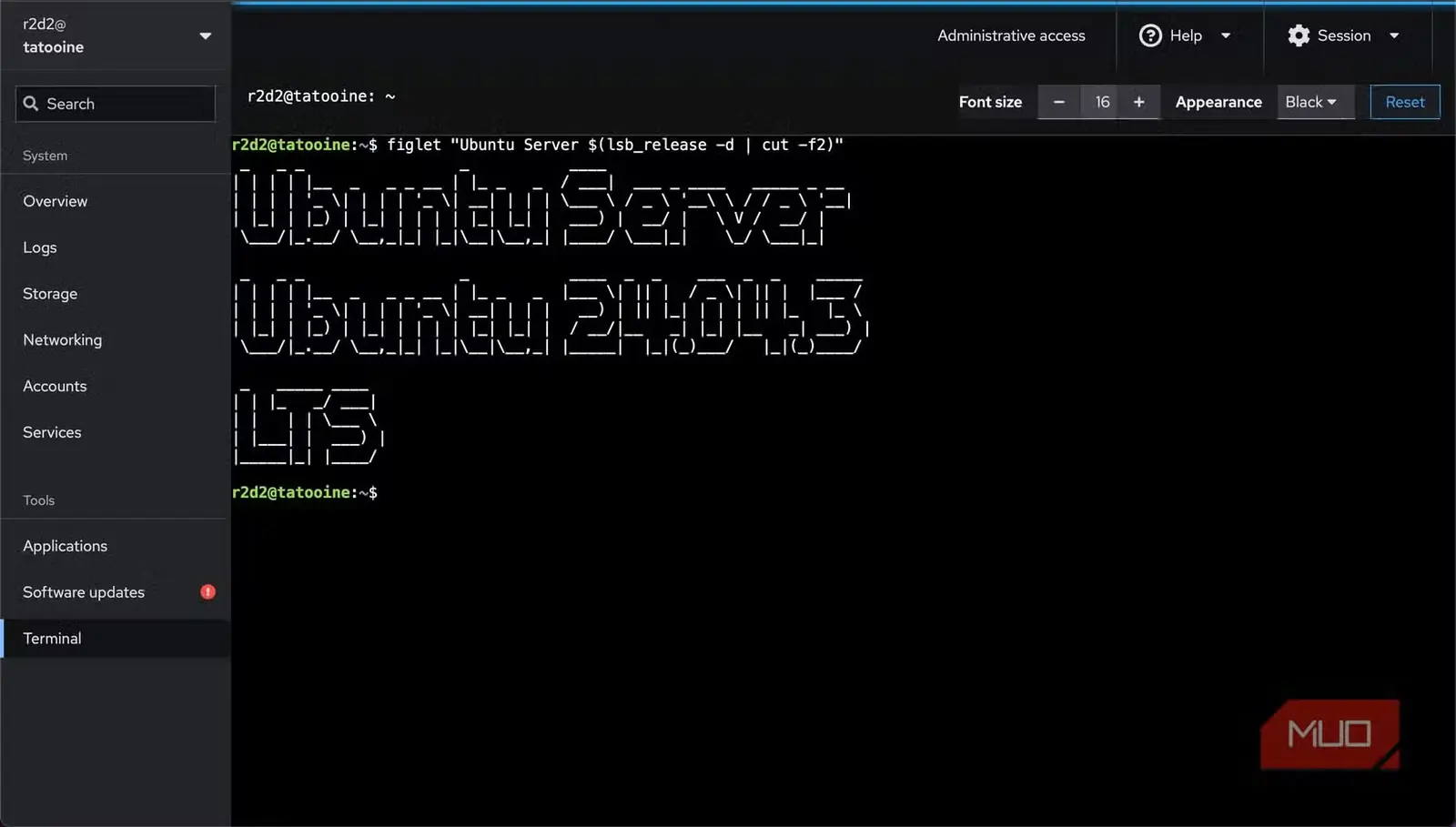Viewport: 1456px width, 827px height.
Task: Open the Appearance Black dropdown
Action: pyautogui.click(x=1316, y=102)
